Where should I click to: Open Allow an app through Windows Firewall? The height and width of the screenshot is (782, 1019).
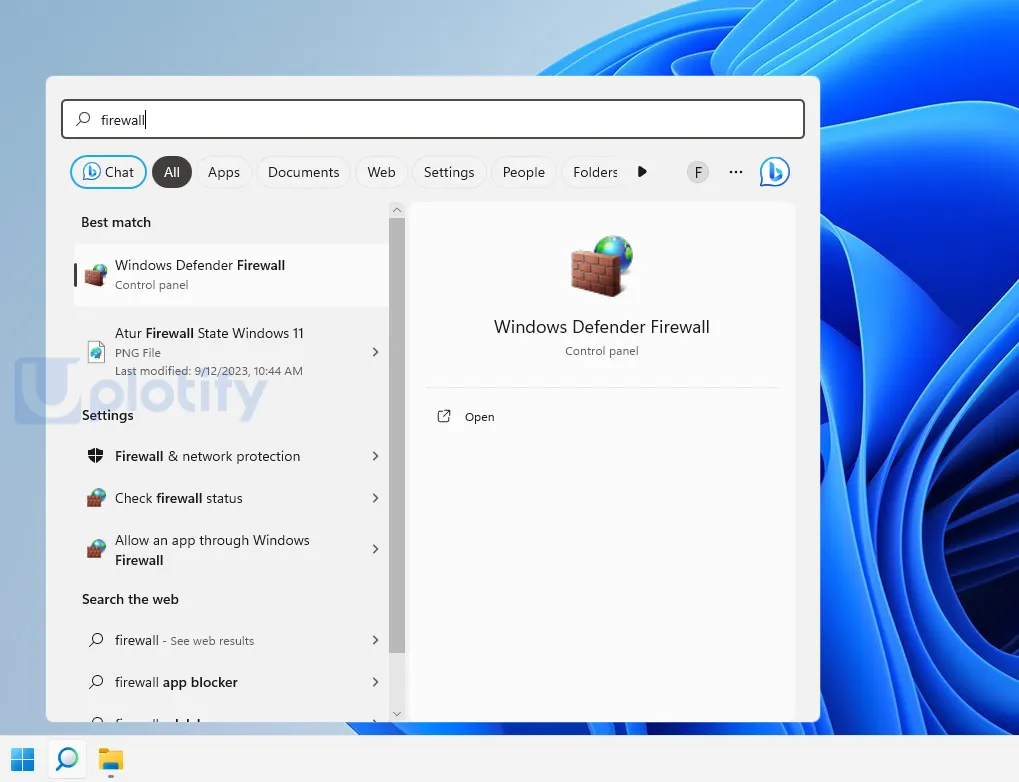pyautogui.click(x=231, y=550)
